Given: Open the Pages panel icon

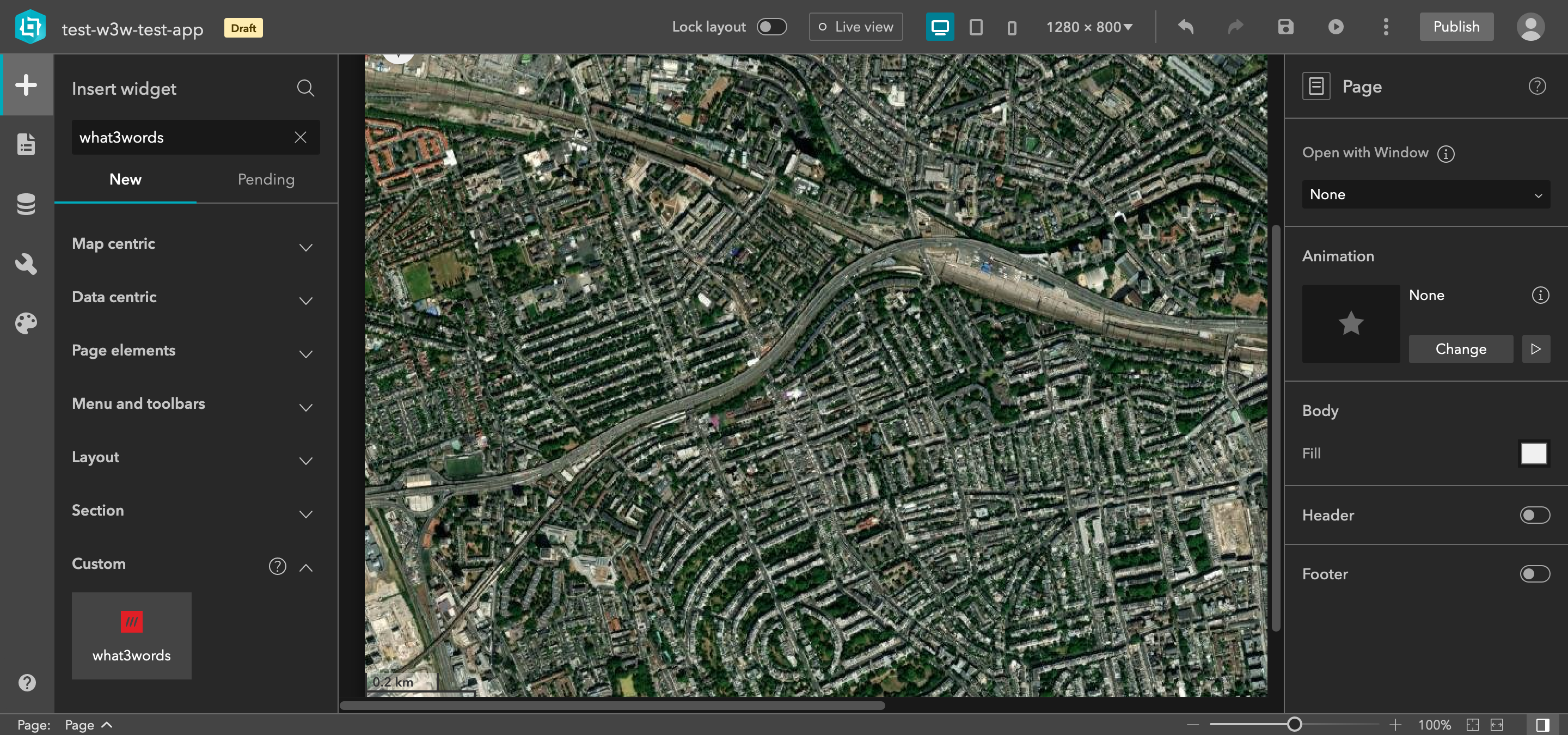Looking at the screenshot, I should [26, 144].
